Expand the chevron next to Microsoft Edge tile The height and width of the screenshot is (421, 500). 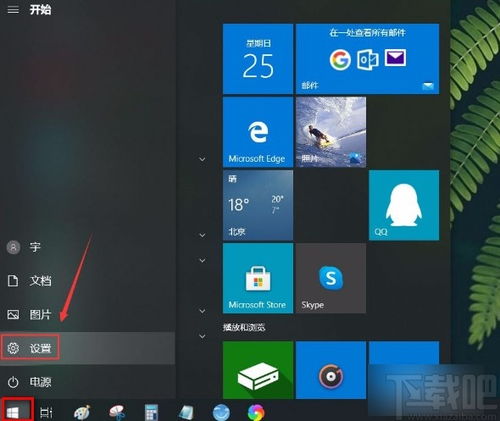pos(202,159)
